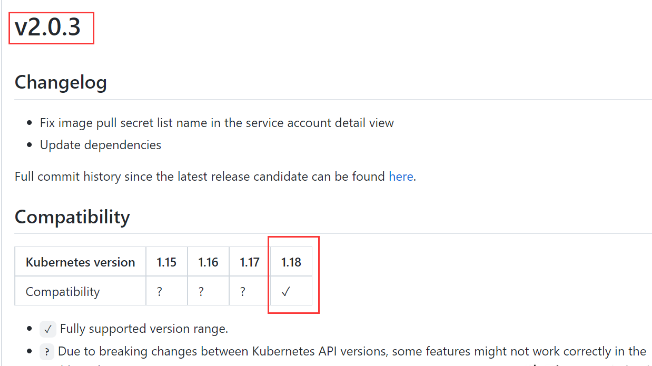This screenshot has width=652, height=366.
Task: Open the 'here' commit history link
Action: click(x=401, y=177)
